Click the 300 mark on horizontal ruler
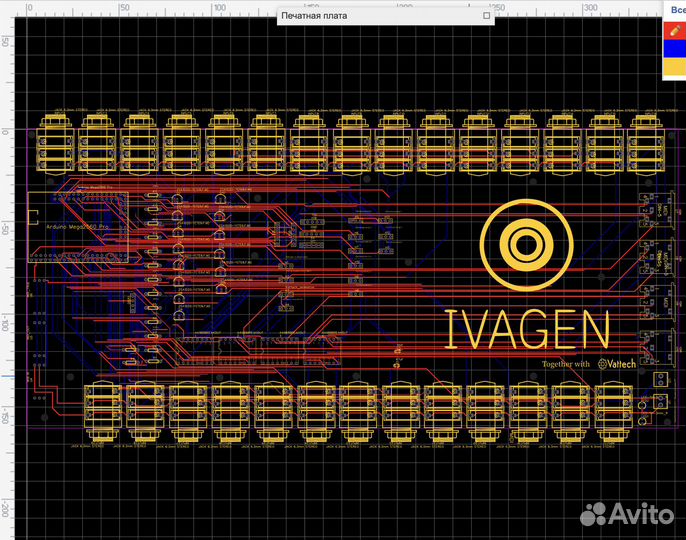 (x=590, y=8)
